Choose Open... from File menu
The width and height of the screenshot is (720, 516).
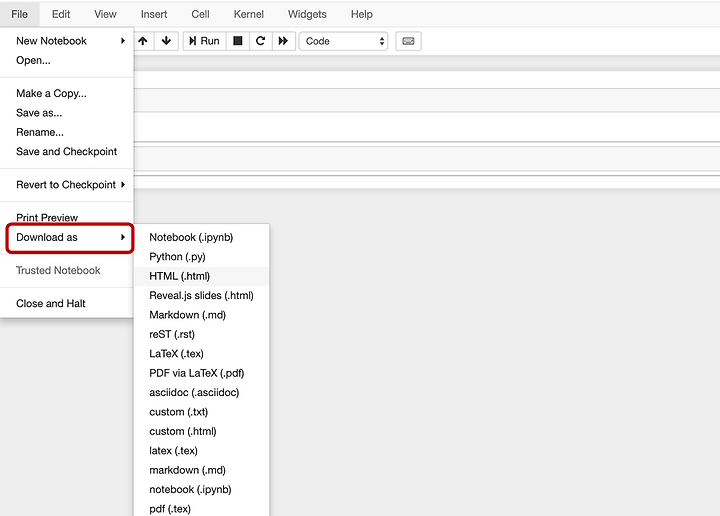67,60
